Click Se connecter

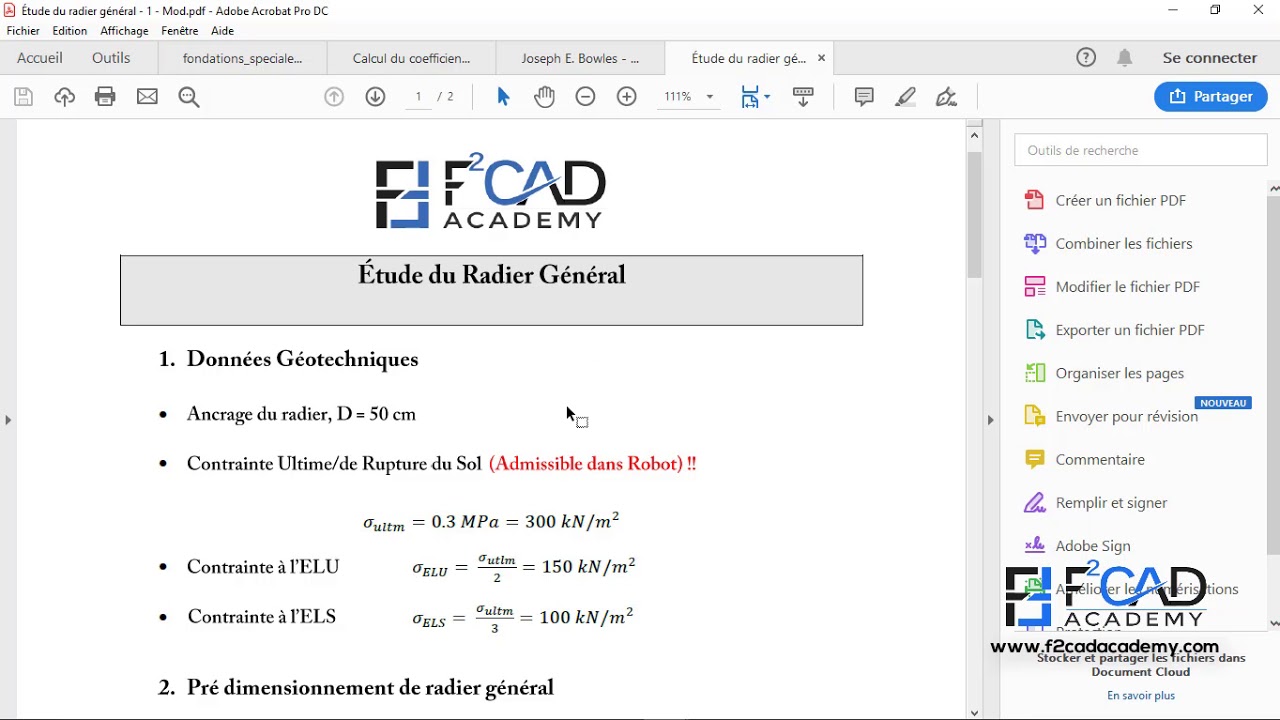tap(1210, 58)
